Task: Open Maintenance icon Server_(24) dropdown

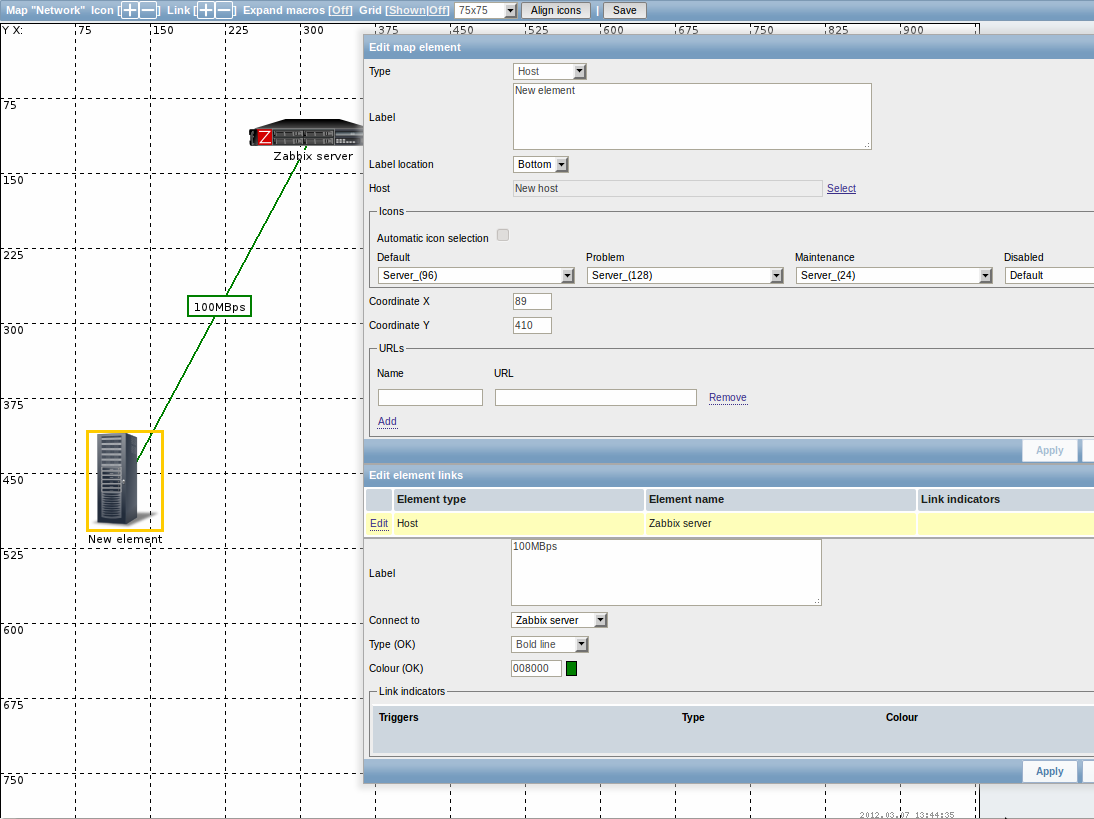Action: 894,276
